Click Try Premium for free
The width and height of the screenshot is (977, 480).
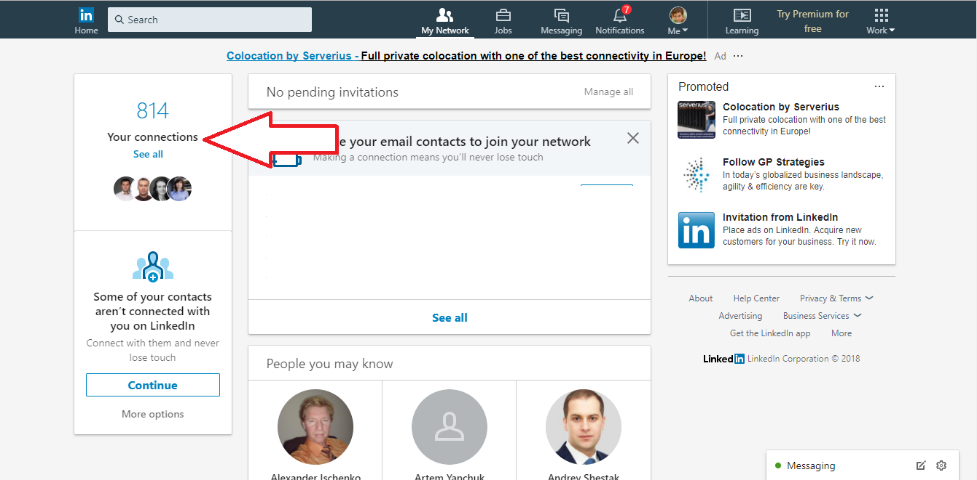point(813,21)
